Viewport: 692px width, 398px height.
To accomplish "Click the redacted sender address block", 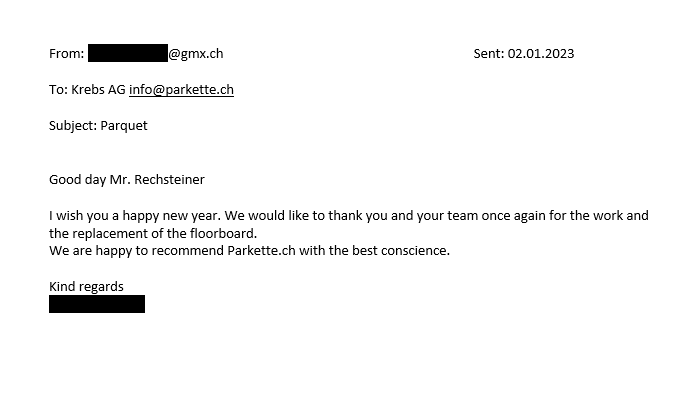I will click(x=128, y=53).
